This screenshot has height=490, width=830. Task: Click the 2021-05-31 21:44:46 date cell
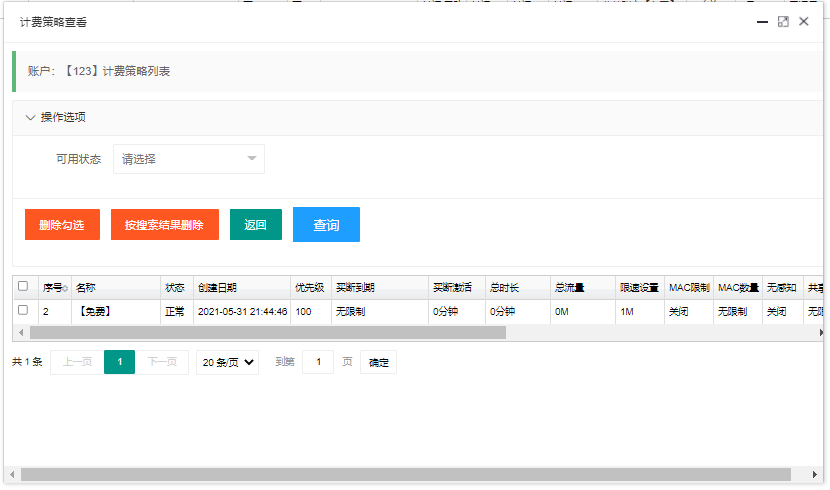(242, 312)
